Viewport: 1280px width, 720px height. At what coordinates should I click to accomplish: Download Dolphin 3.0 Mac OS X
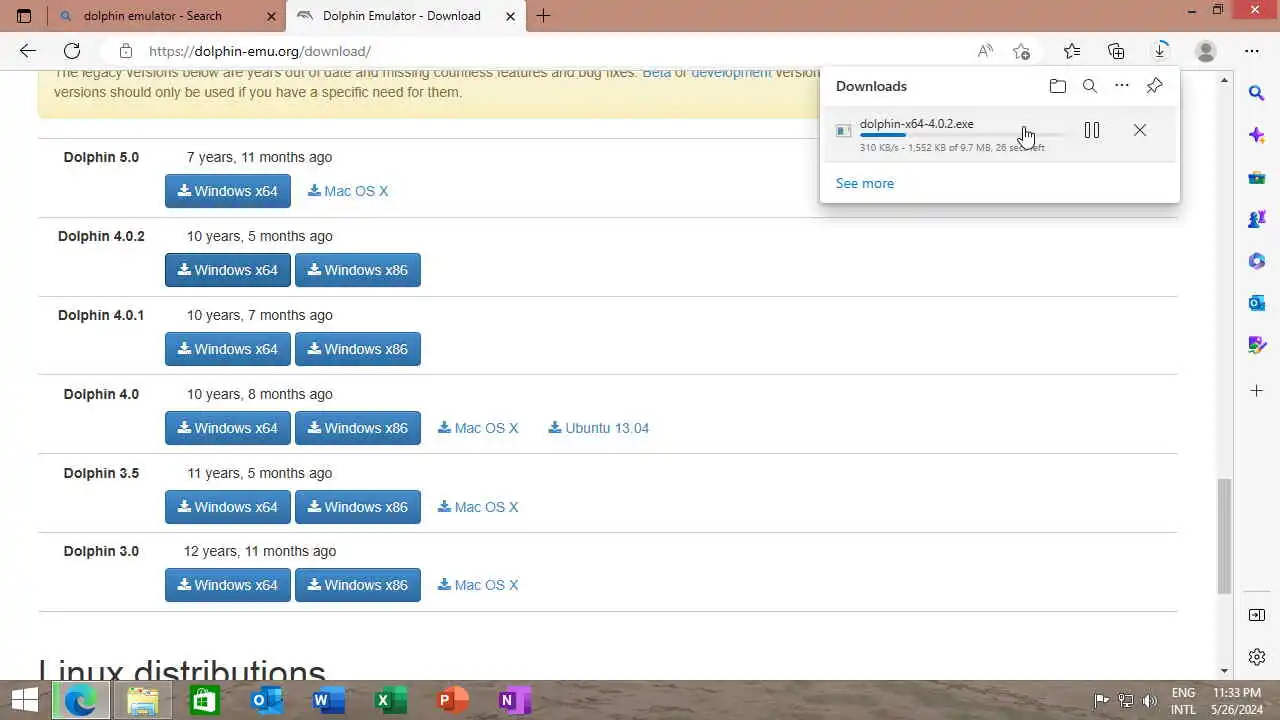(478, 585)
